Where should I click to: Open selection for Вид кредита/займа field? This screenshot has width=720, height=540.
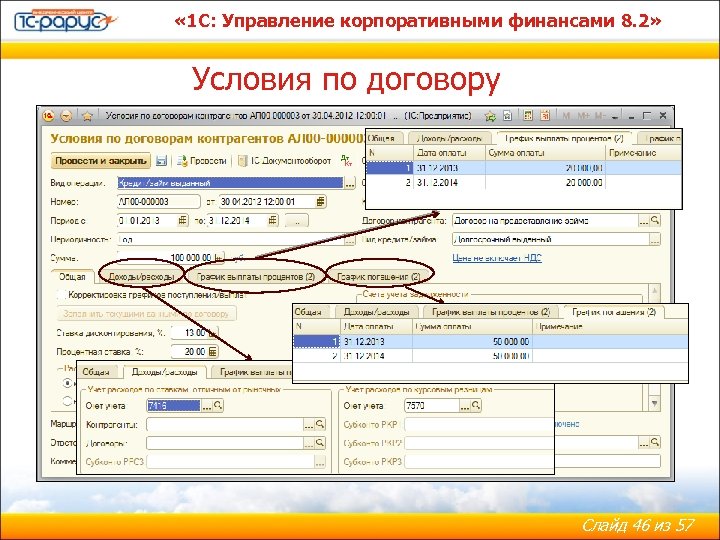655,239
